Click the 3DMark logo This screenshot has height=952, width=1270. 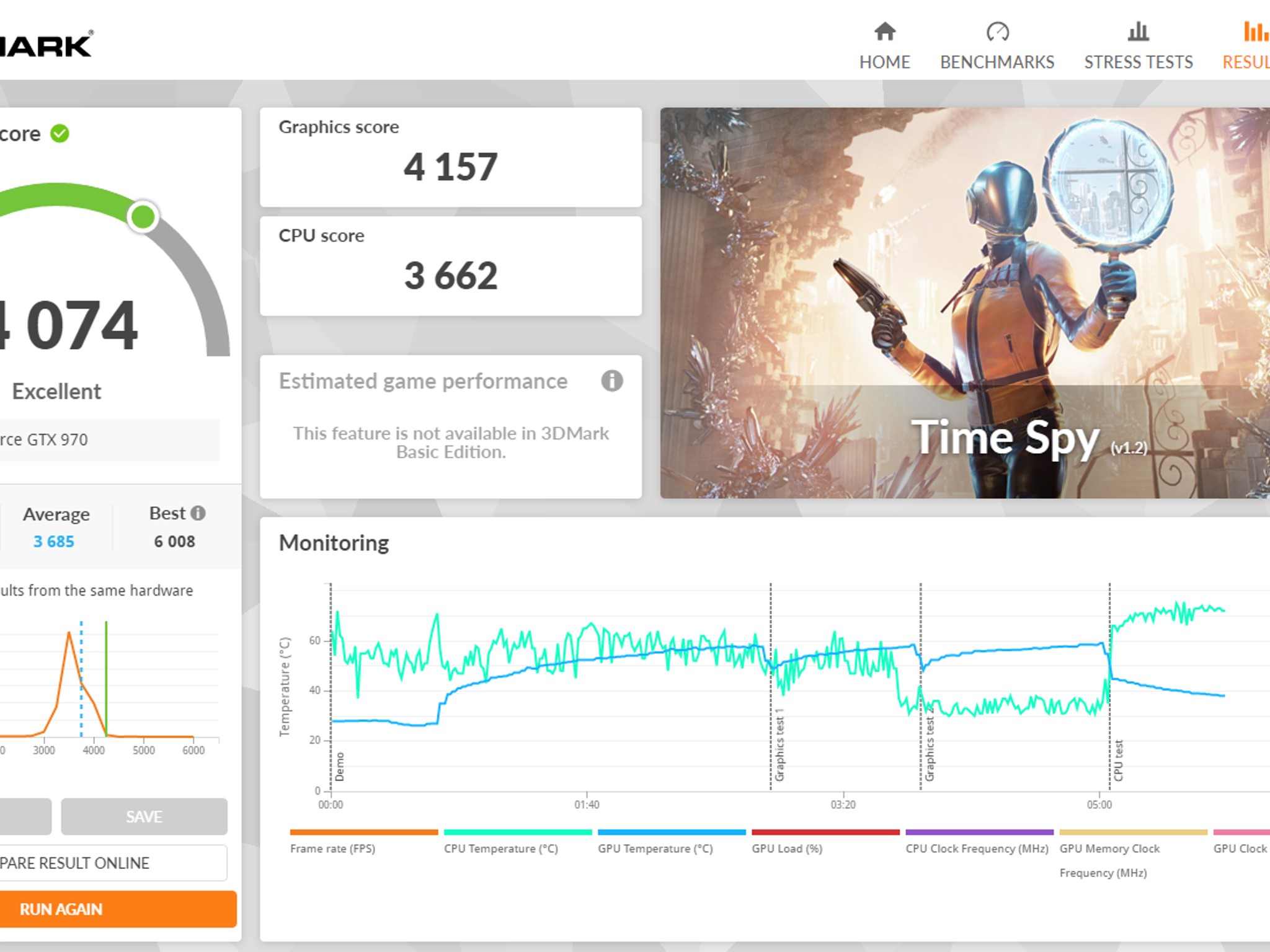click(46, 45)
